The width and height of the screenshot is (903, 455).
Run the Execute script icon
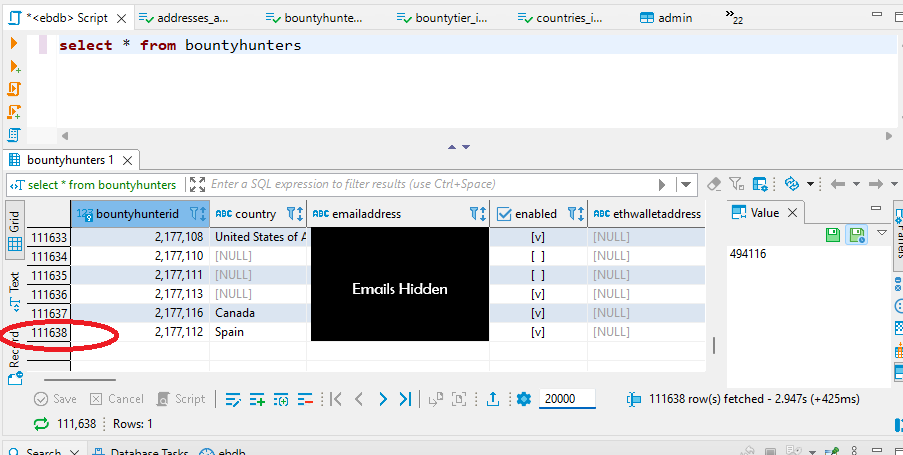point(15,89)
